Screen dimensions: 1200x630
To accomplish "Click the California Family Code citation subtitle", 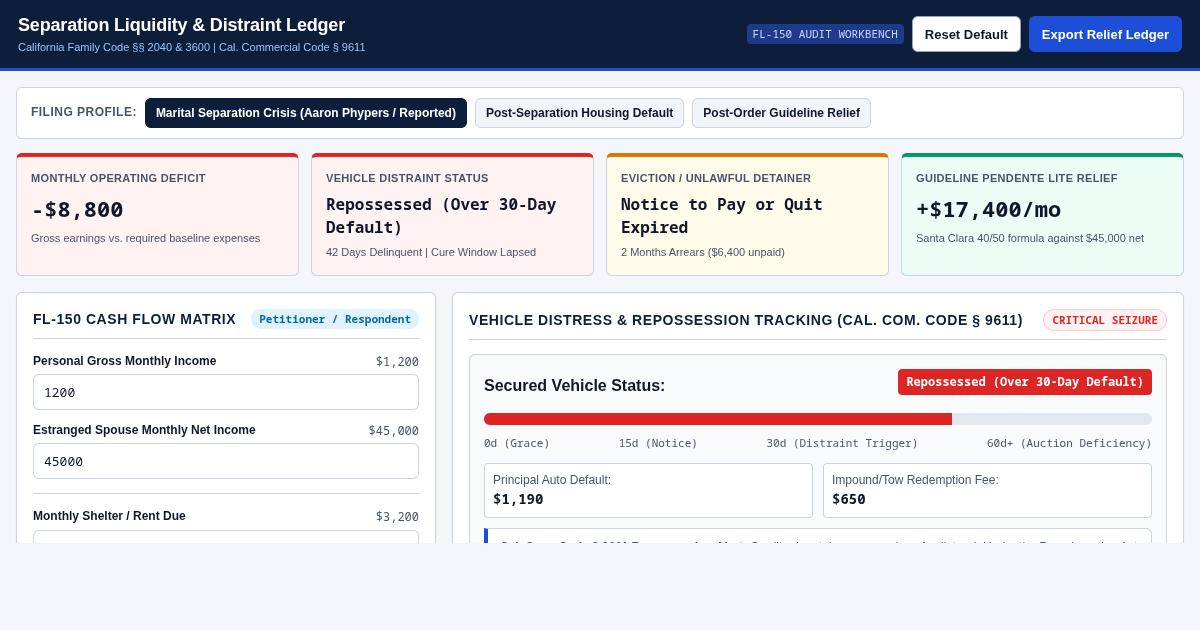I will [x=192, y=47].
